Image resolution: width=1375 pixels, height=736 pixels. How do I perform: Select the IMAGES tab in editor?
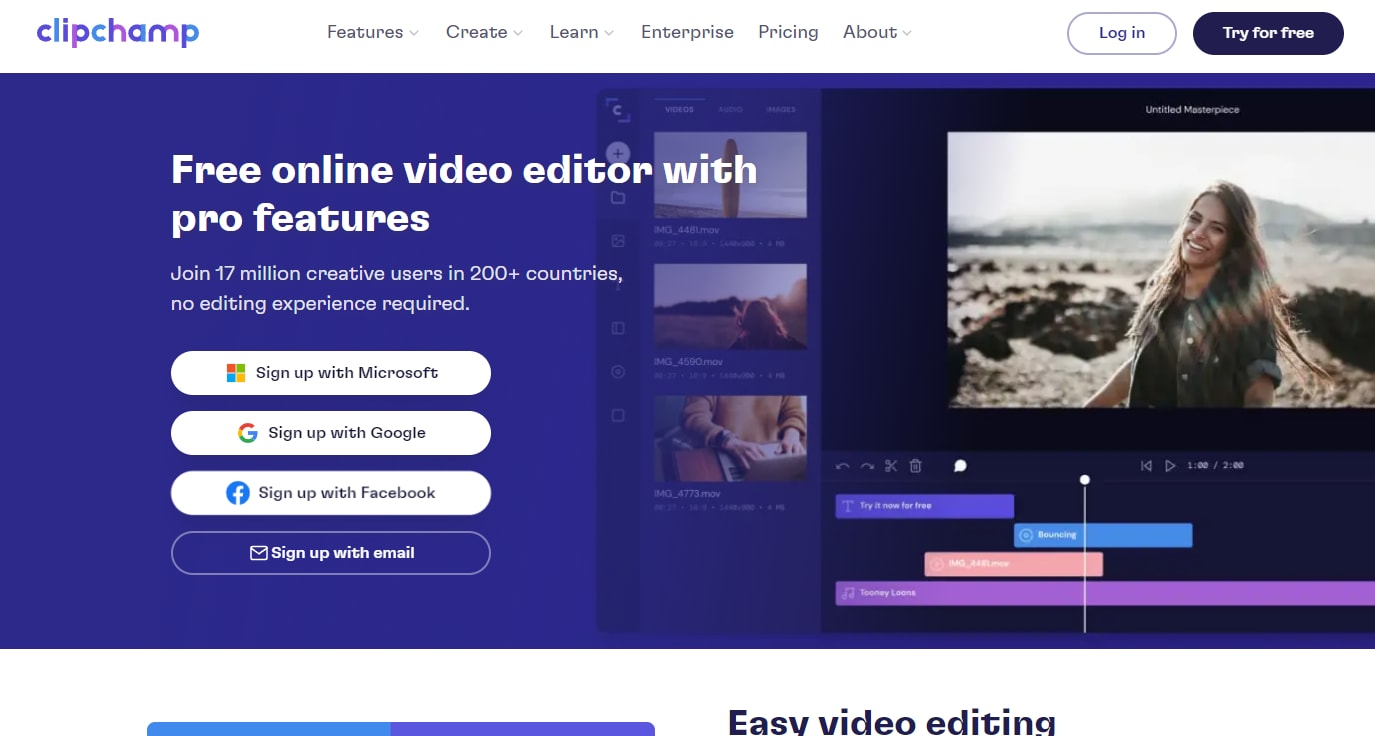(x=781, y=109)
